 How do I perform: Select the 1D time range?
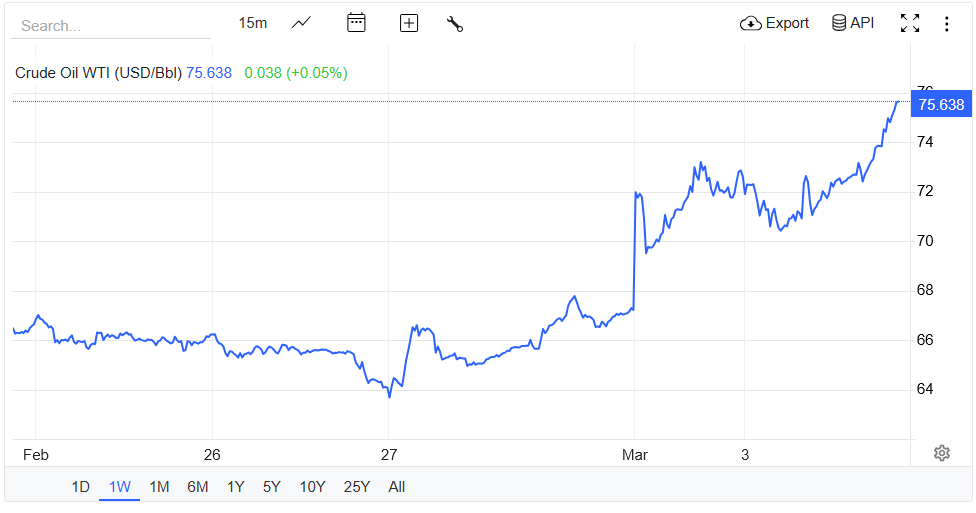[80, 487]
